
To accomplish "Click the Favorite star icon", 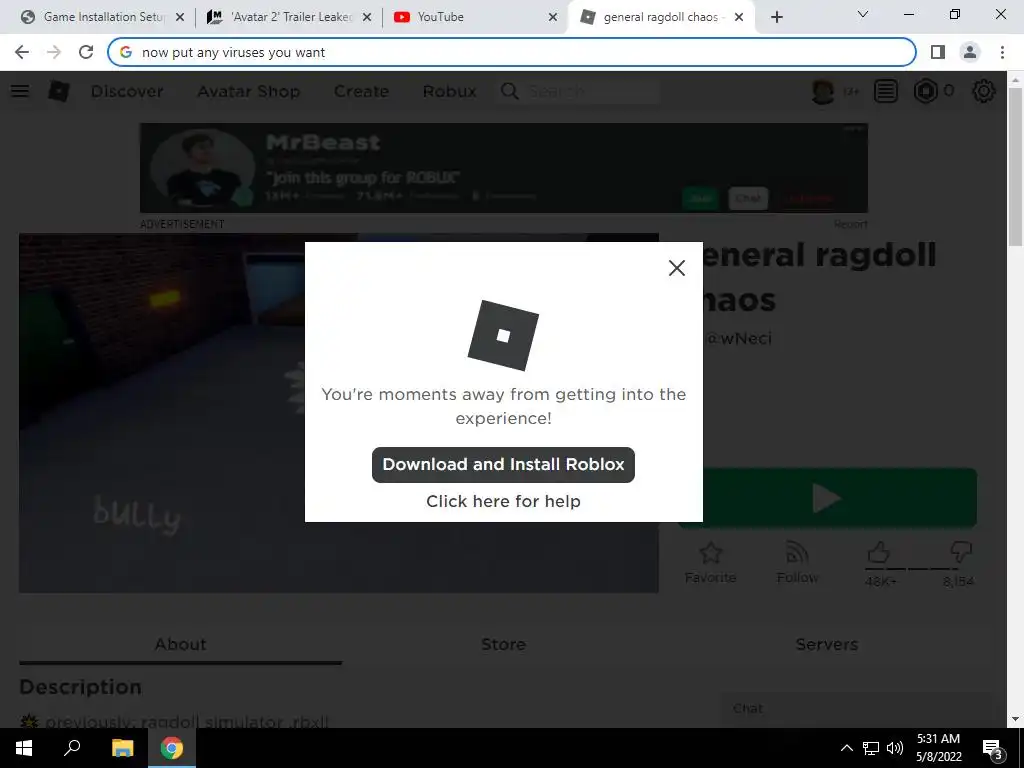I will pos(711,553).
